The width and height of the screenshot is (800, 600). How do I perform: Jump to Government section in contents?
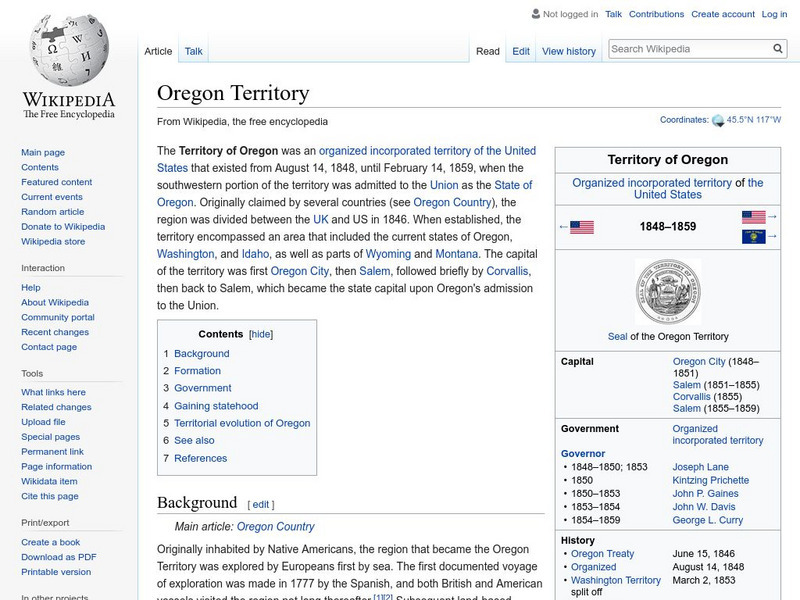[203, 388]
